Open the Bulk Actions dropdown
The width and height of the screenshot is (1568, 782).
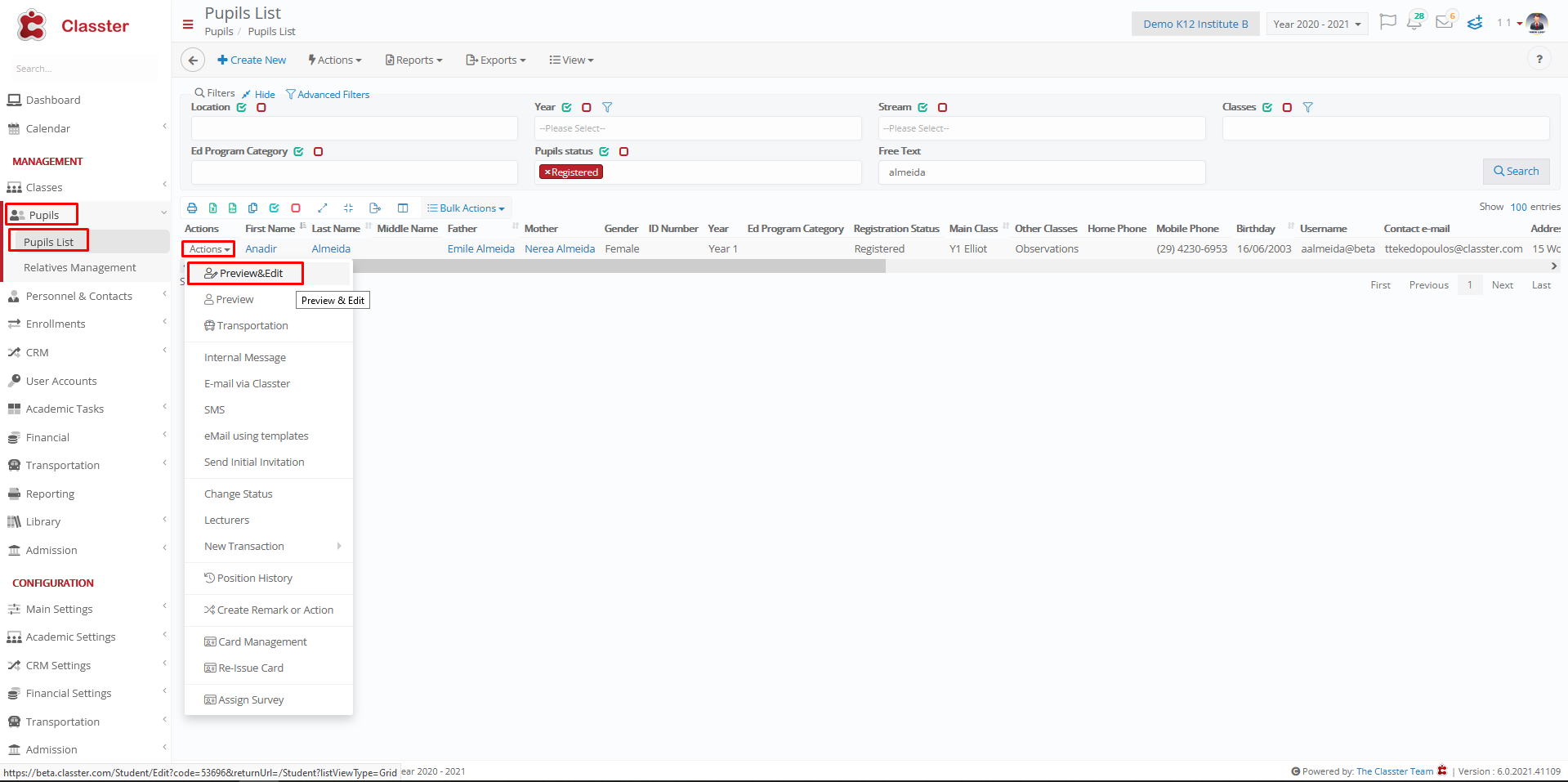(x=466, y=208)
